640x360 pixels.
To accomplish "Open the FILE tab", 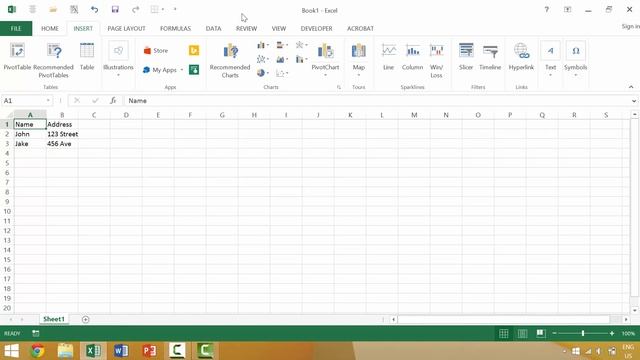I will pos(16,29).
